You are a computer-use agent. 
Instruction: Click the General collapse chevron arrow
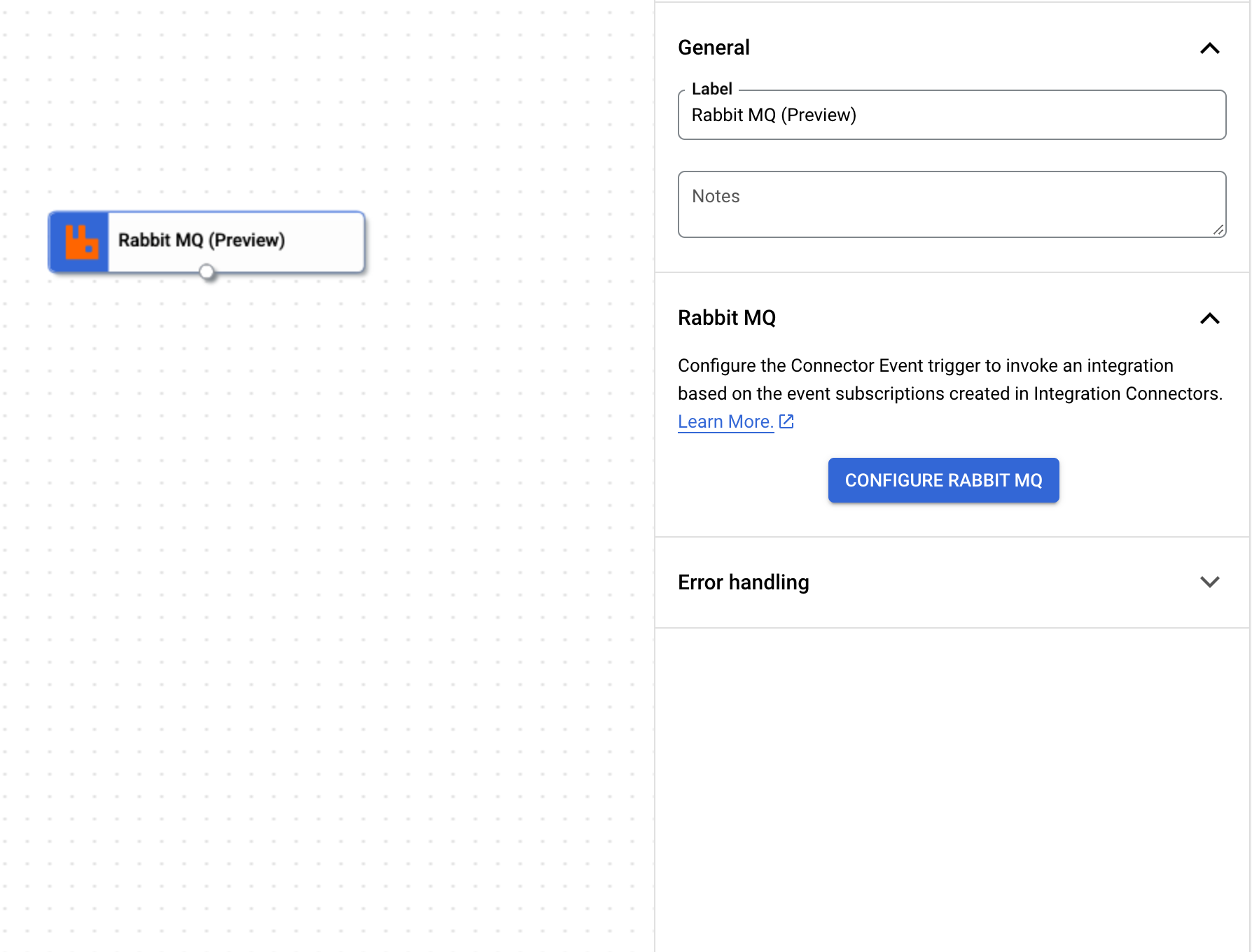(x=1209, y=48)
